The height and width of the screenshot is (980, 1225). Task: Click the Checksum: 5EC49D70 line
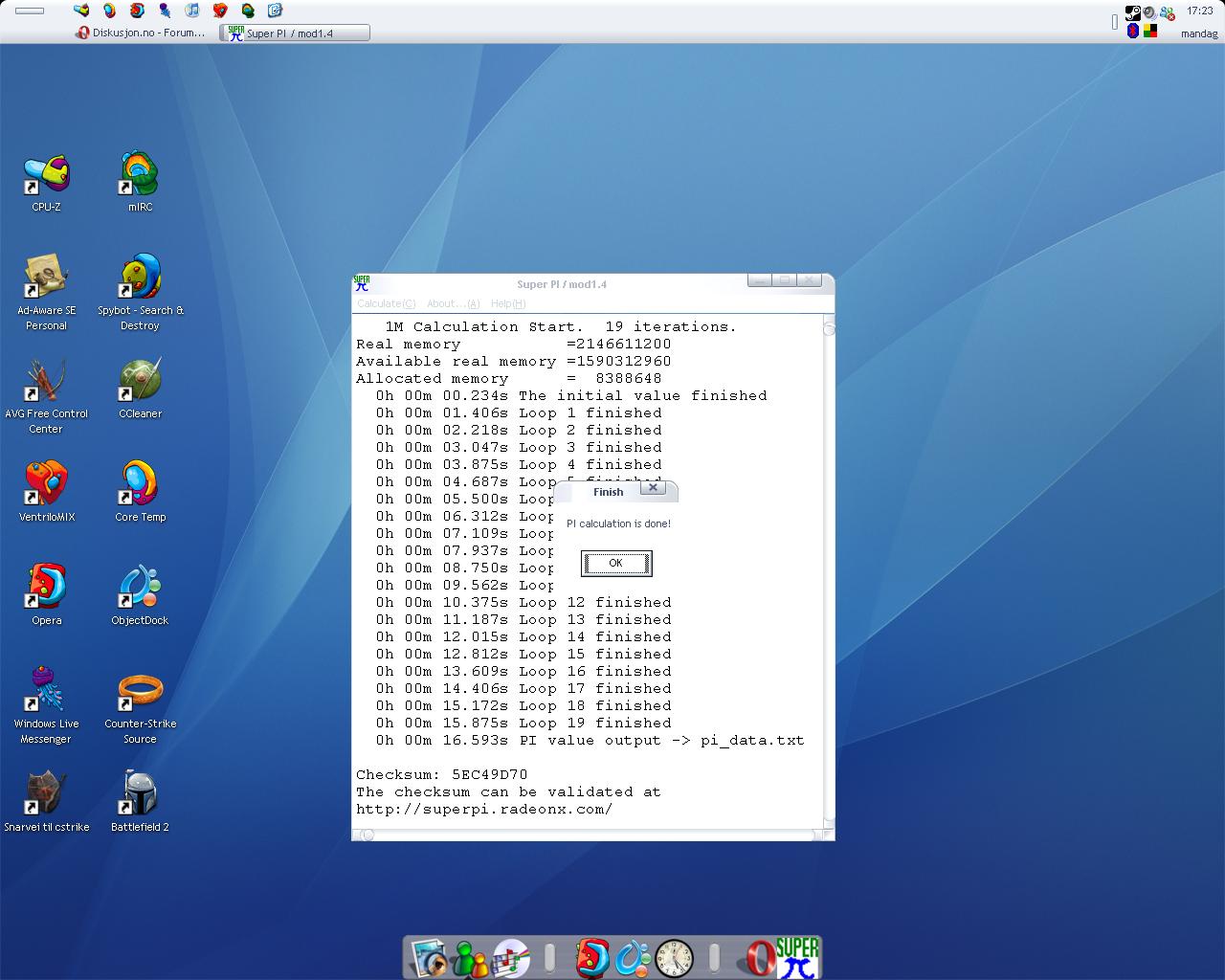(x=442, y=775)
